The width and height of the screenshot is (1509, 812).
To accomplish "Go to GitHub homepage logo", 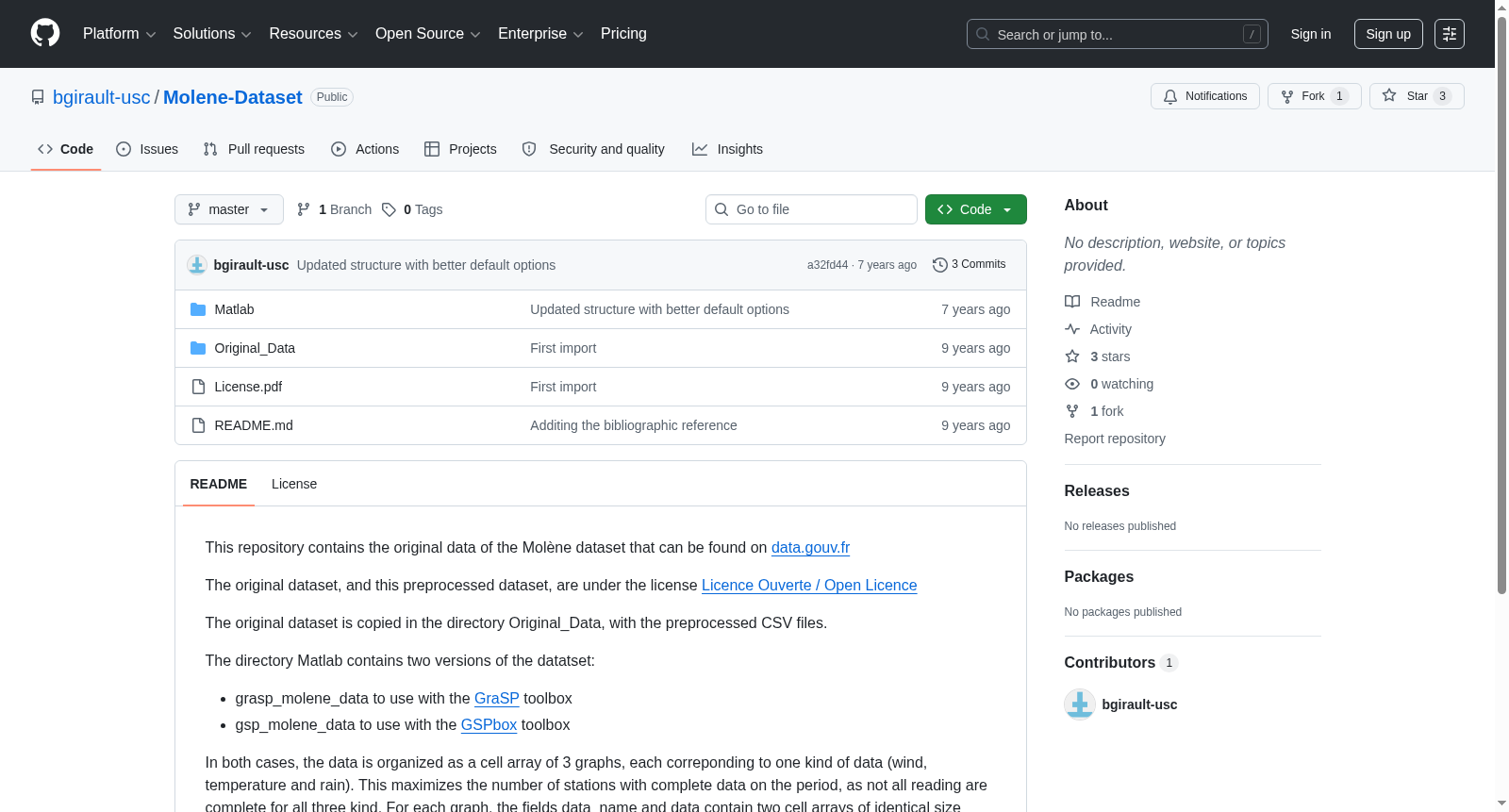I will pos(45,34).
